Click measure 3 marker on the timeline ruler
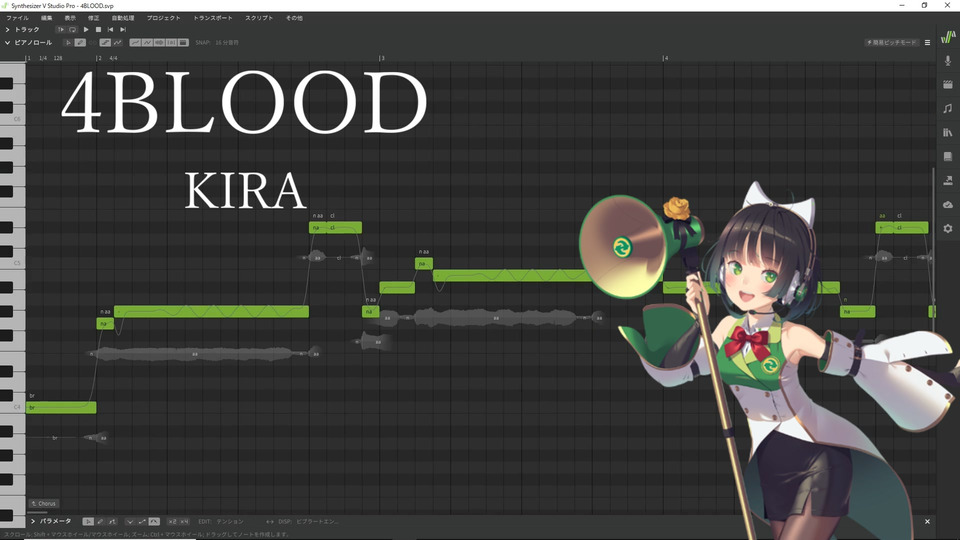Viewport: 960px width, 540px height. 381,58
